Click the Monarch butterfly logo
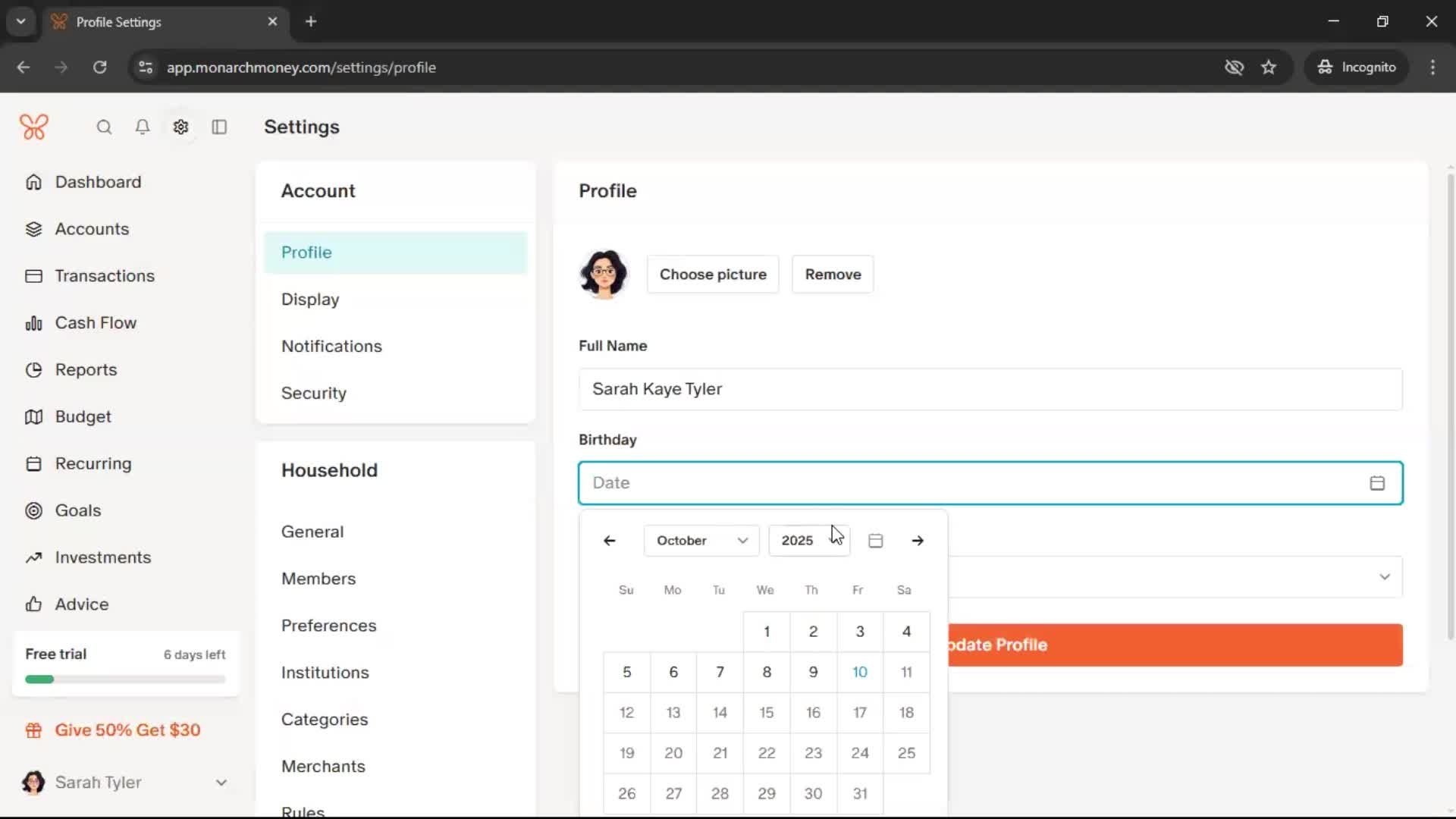The image size is (1456, 819). 34,127
